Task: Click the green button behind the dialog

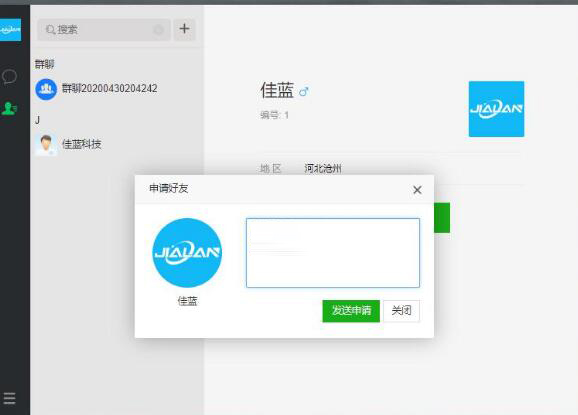Action: (442, 218)
